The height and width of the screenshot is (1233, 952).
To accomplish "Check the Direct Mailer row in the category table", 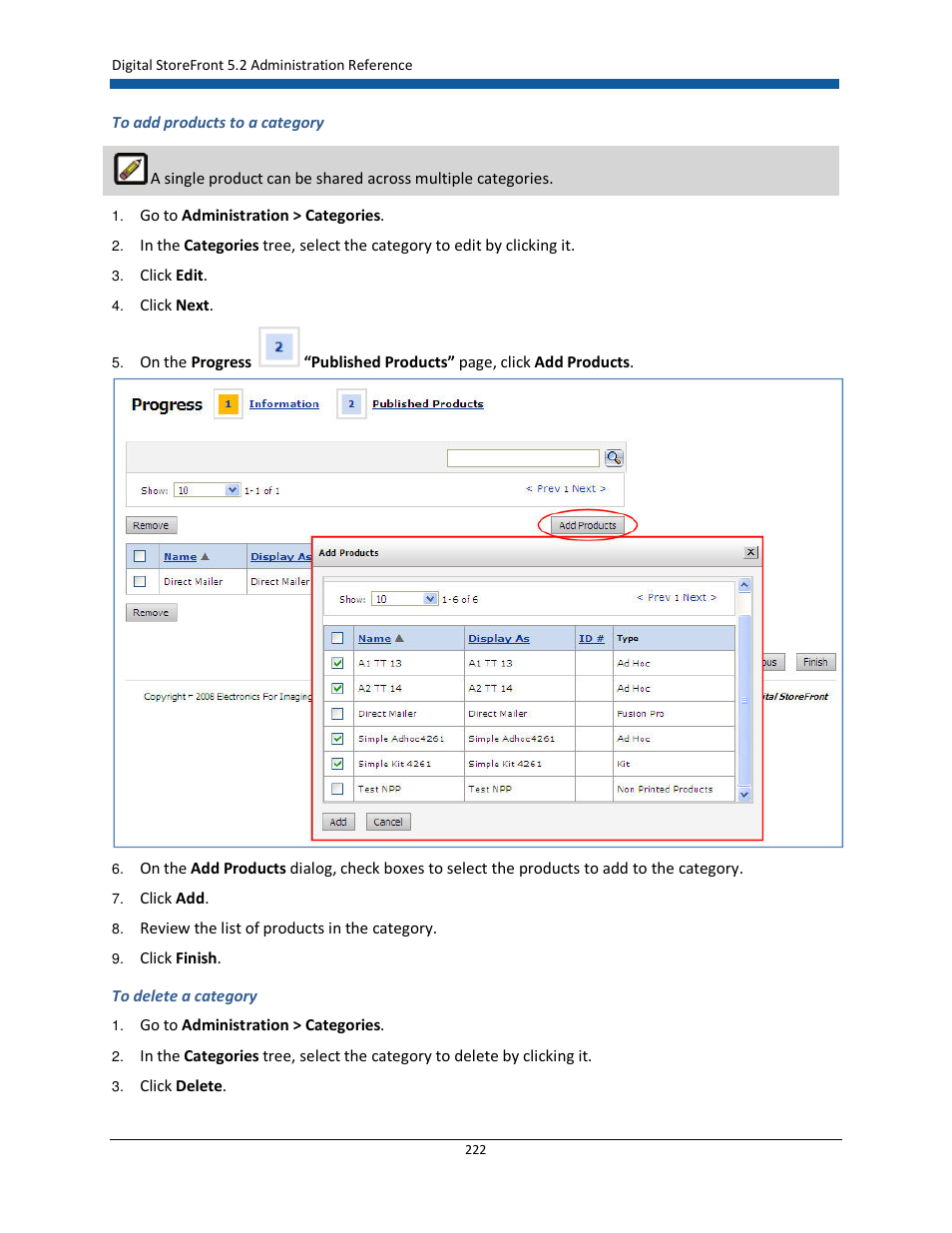I will [x=140, y=581].
